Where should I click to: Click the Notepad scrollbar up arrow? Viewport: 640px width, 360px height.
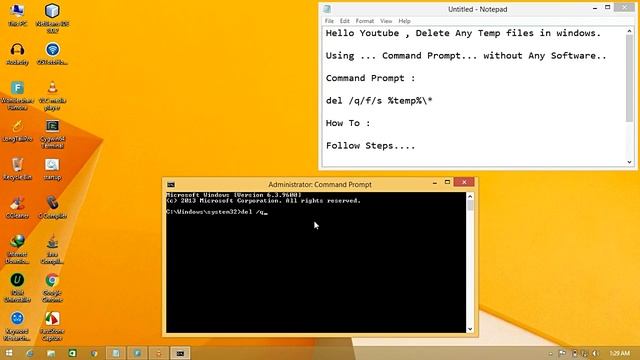[629, 31]
